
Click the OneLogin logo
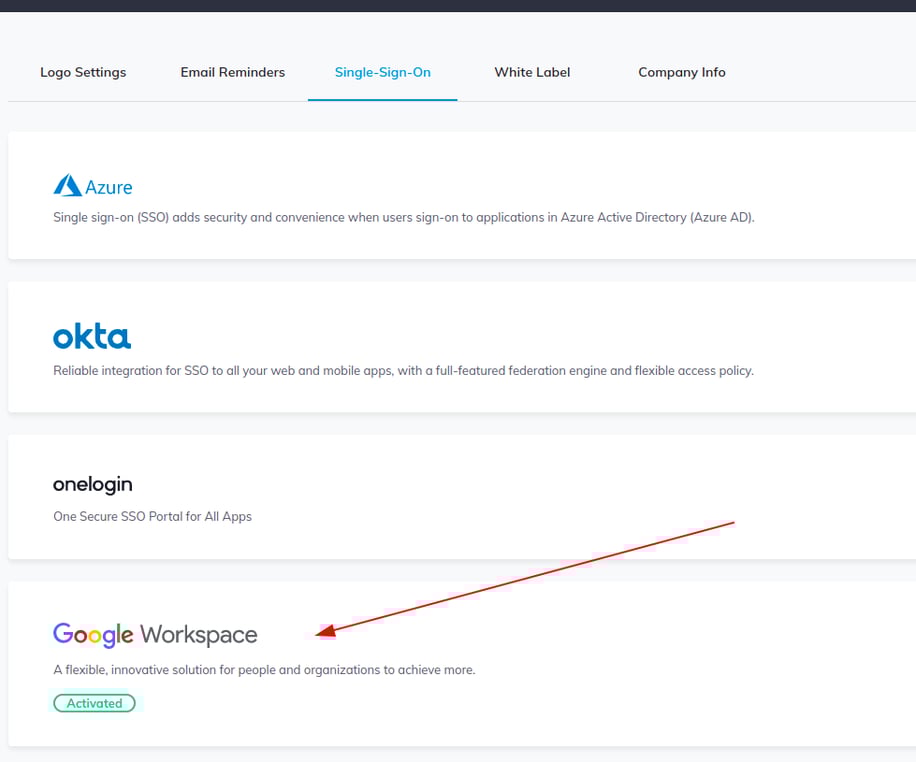tap(92, 484)
